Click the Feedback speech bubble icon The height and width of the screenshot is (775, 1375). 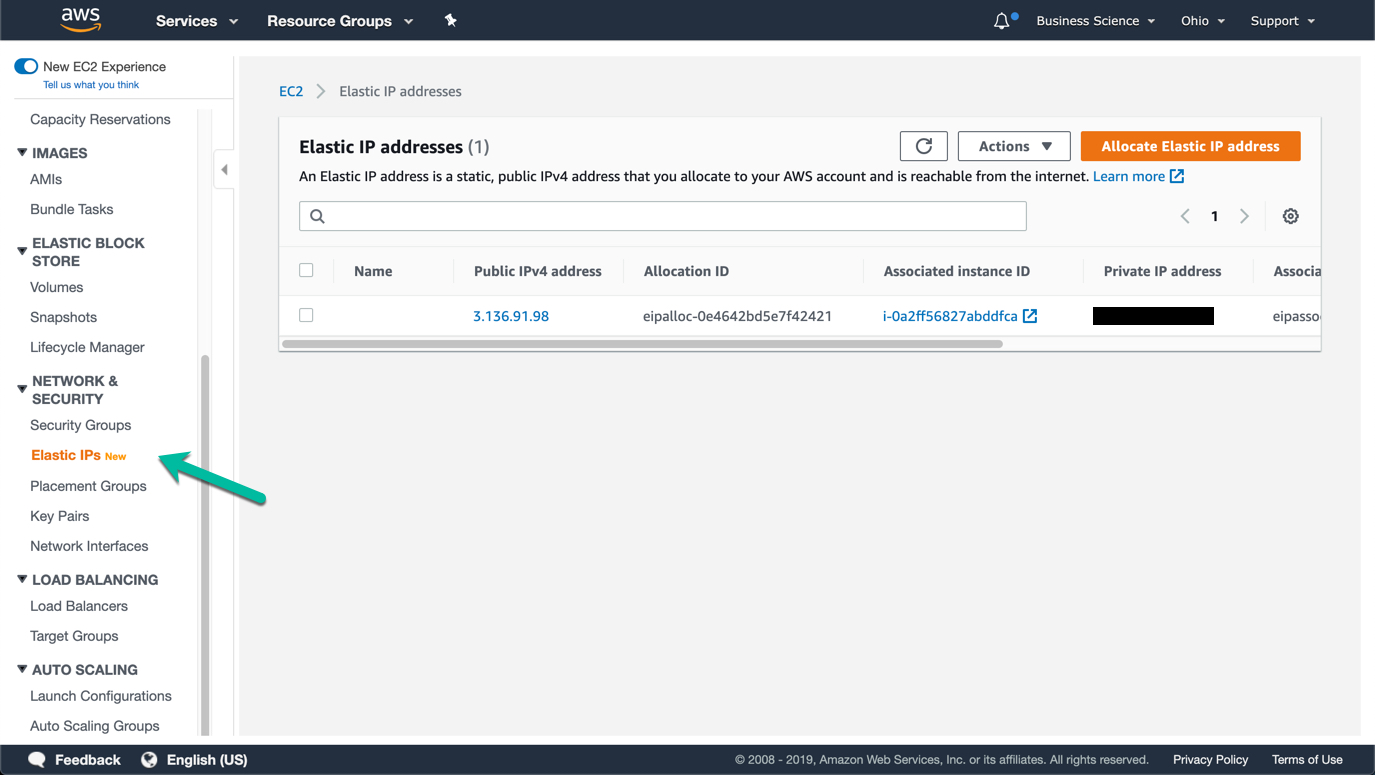[x=38, y=760]
